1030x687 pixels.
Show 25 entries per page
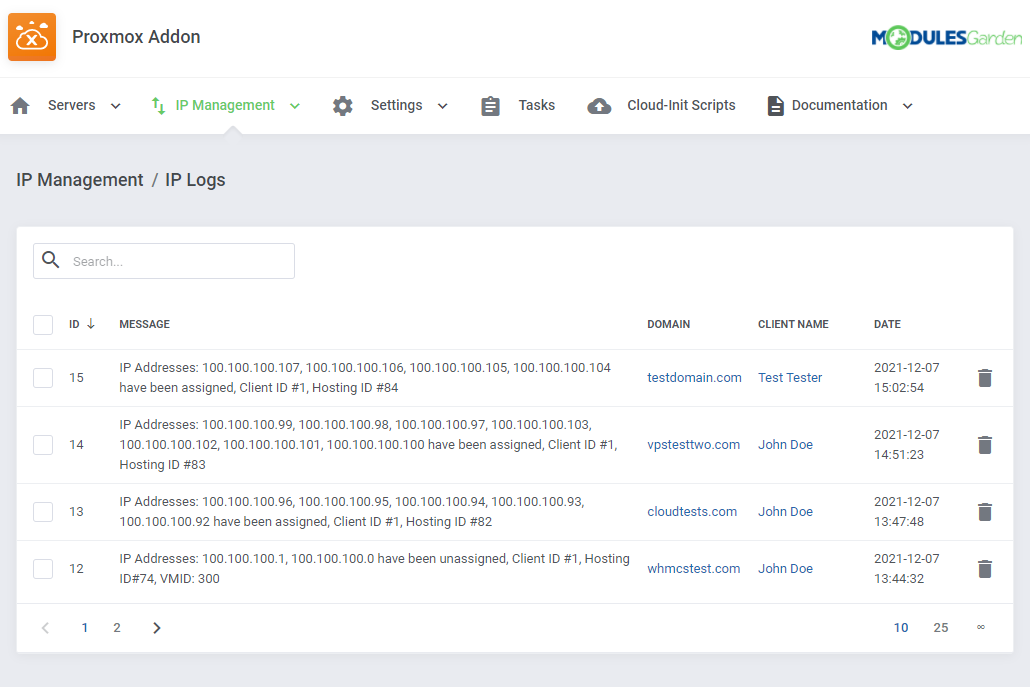point(941,628)
